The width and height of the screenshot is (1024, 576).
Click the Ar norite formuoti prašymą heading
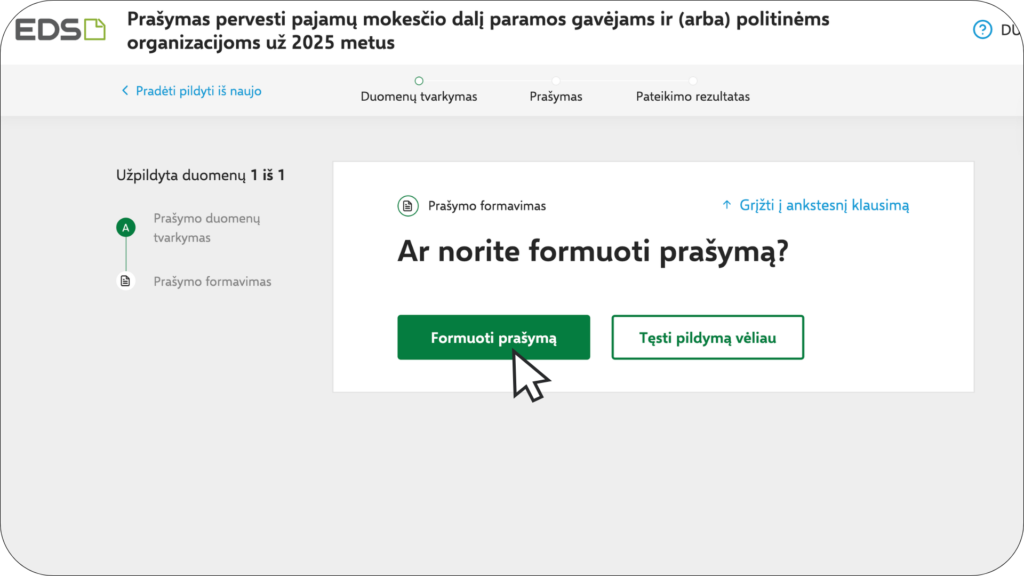(593, 252)
